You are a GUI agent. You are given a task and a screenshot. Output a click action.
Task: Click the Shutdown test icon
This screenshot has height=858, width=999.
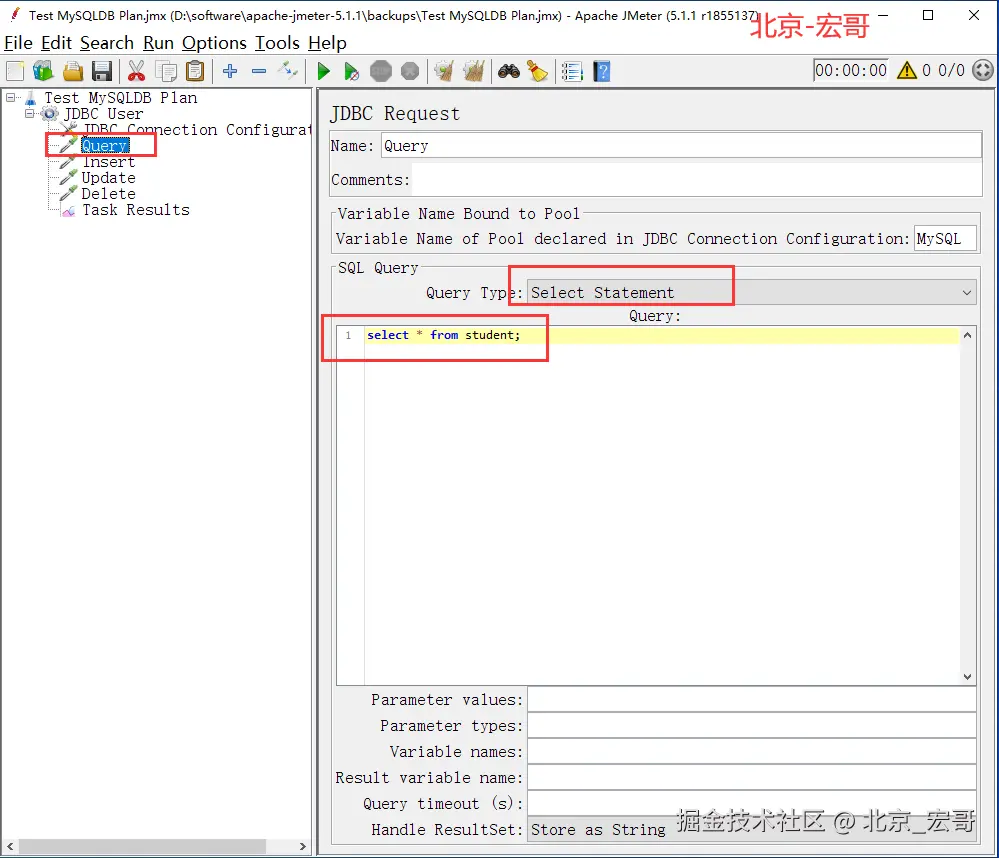click(410, 71)
